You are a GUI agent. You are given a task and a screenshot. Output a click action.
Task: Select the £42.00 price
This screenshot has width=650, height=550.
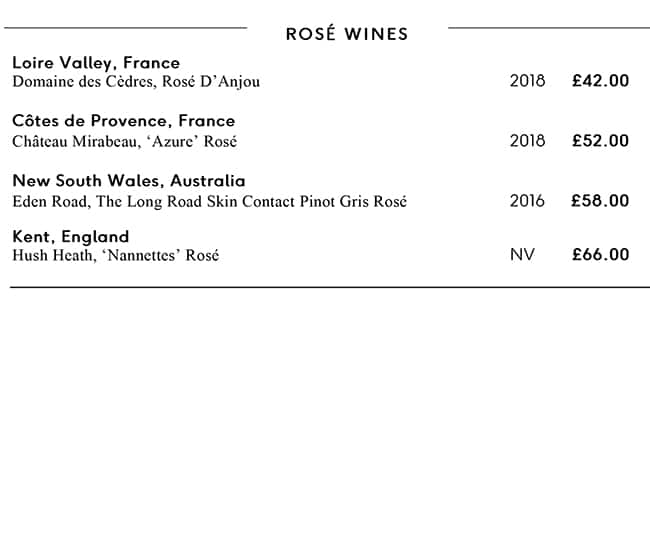pos(600,81)
